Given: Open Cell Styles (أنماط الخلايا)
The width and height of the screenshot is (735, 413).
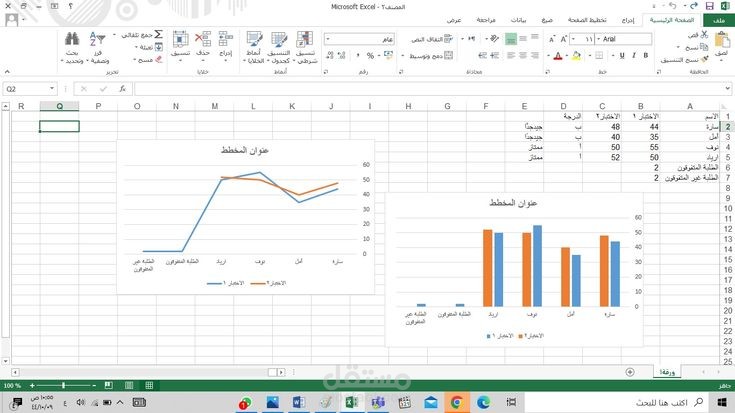Looking at the screenshot, I should (254, 47).
